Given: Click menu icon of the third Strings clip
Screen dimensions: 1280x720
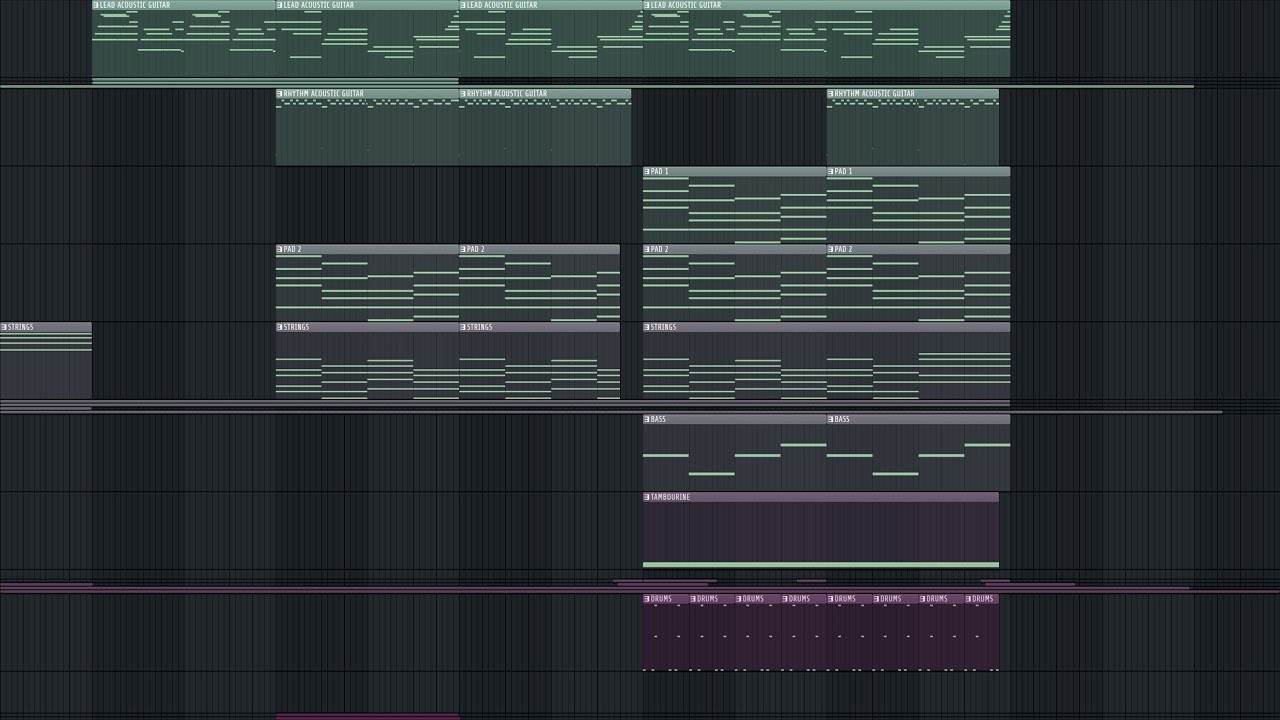Looking at the screenshot, I should click(463, 328).
